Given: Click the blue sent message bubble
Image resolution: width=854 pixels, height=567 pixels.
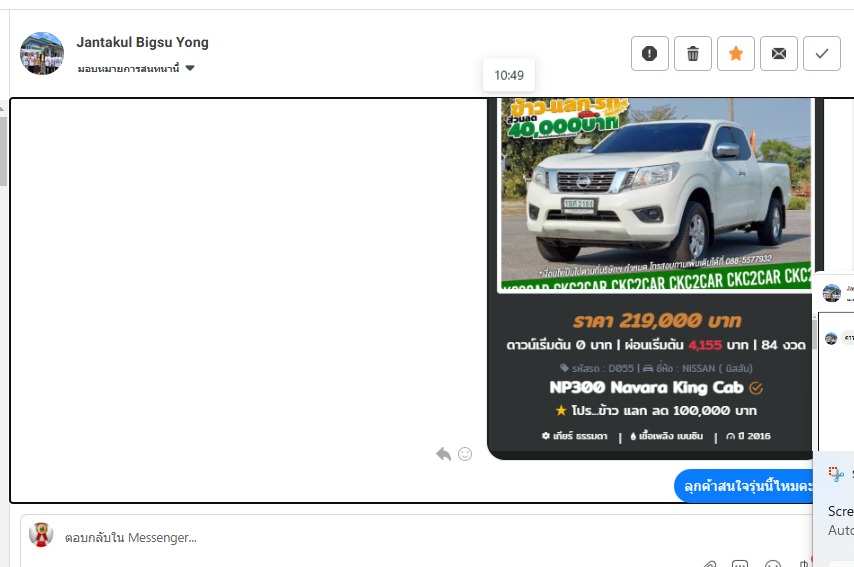Looking at the screenshot, I should tap(744, 485).
